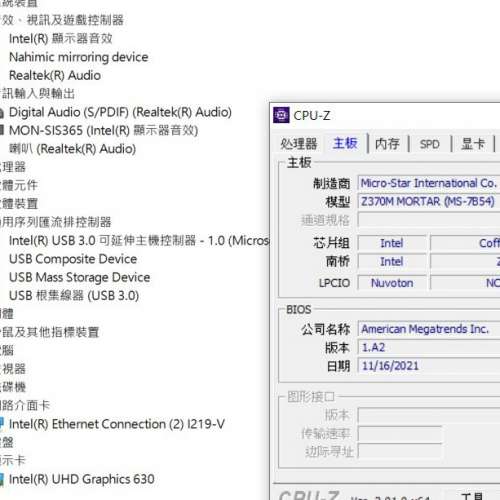
Task: Click the model field Z370M MORTAR (MS-7B54)
Action: click(429, 201)
